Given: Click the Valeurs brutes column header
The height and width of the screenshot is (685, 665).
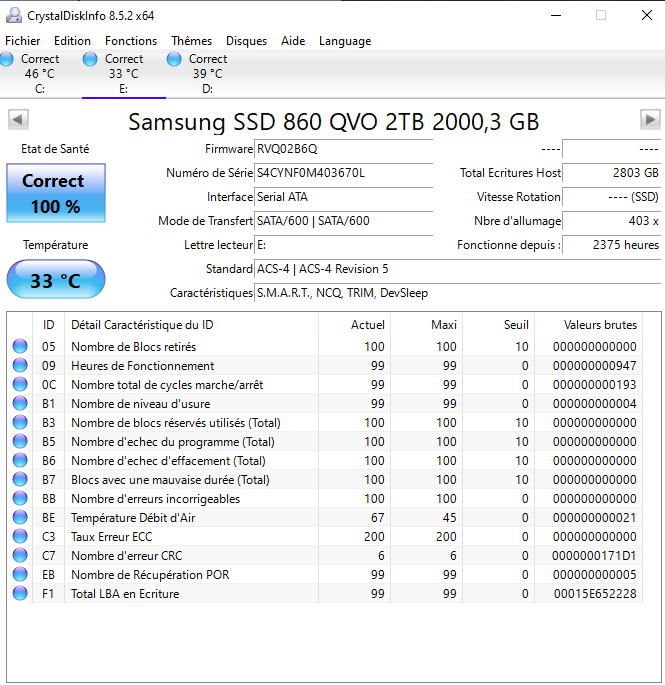Looking at the screenshot, I should pyautogui.click(x=589, y=325).
